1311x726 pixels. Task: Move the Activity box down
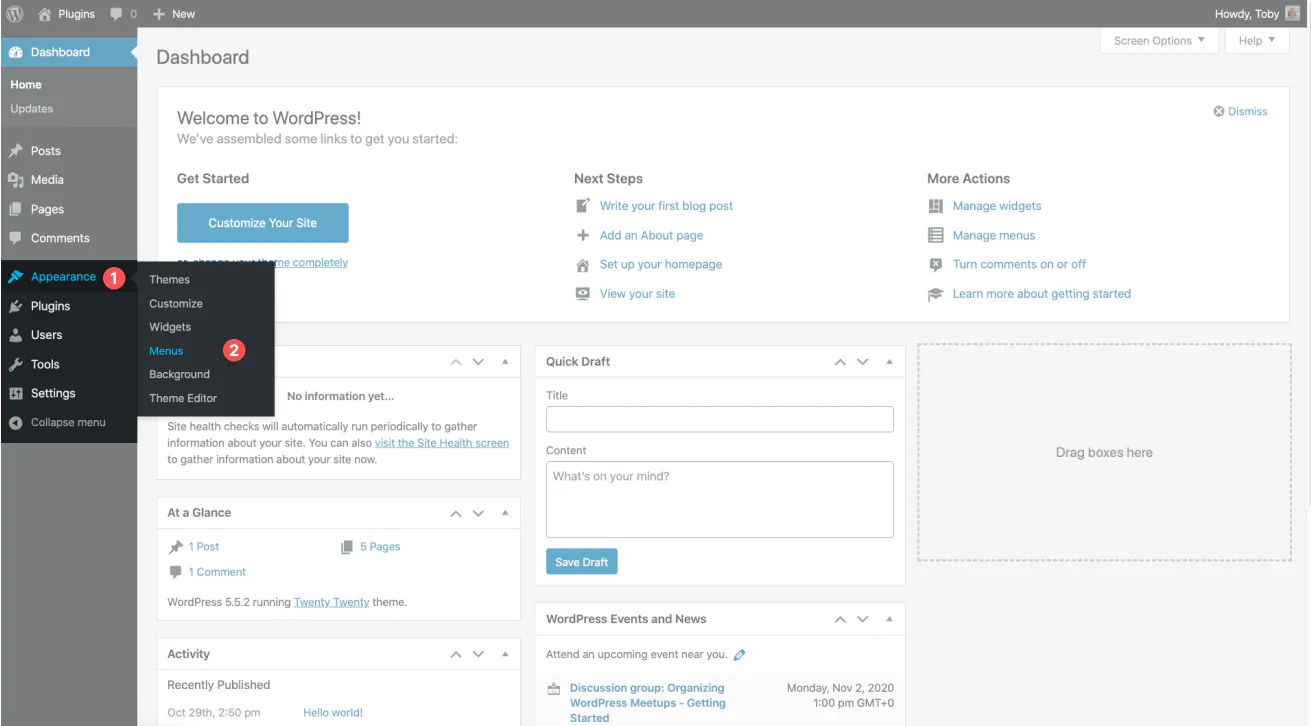(x=479, y=655)
